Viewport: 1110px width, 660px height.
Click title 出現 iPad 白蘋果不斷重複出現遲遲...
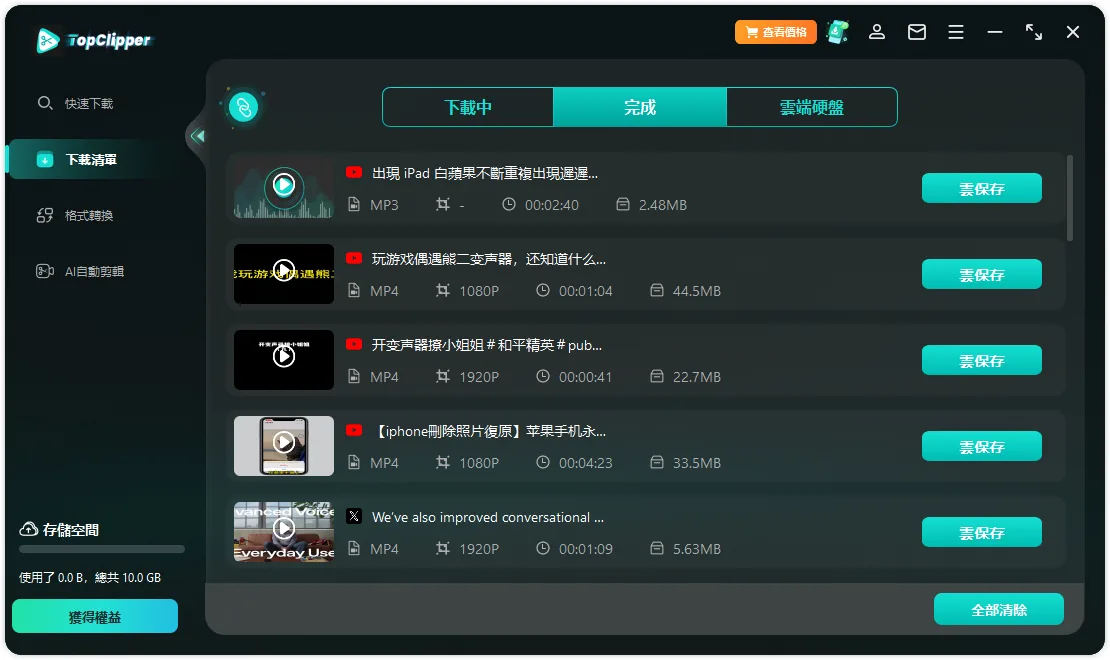[485, 173]
